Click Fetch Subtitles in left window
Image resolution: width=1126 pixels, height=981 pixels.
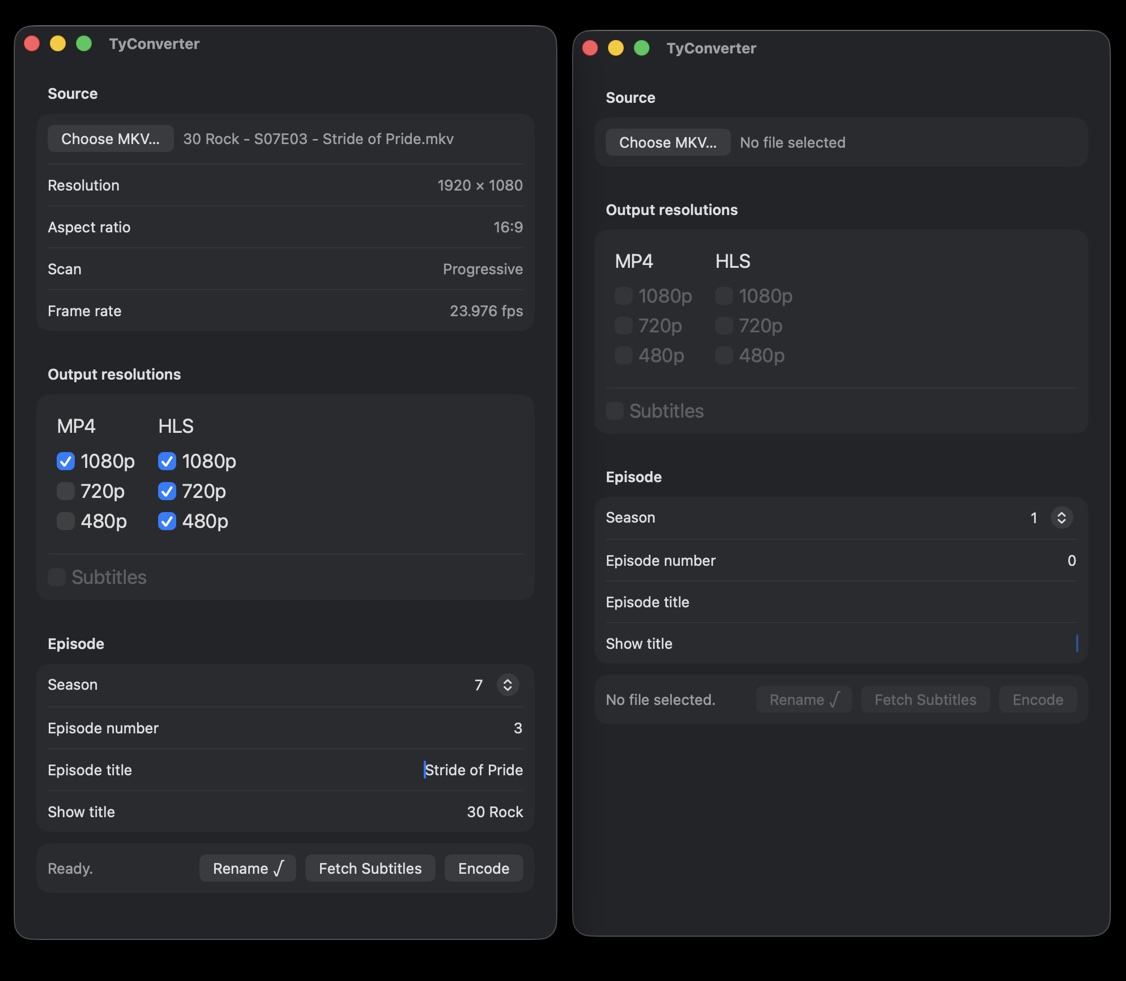pos(370,868)
